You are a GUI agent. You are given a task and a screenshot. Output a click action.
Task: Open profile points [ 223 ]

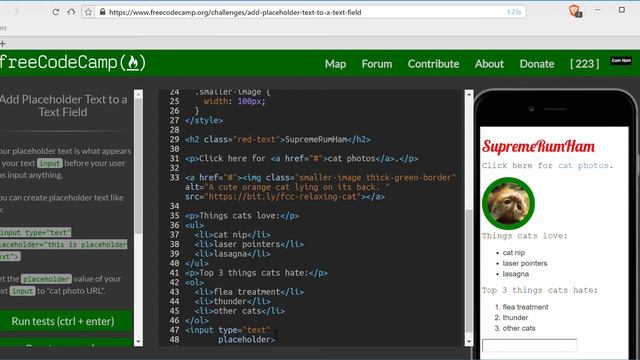coord(585,64)
